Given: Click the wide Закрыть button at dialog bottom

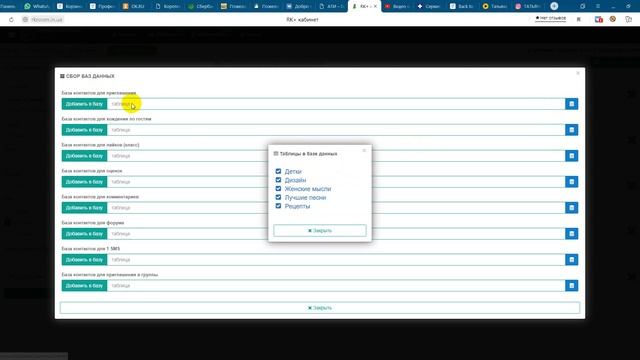Looking at the screenshot, I should tap(320, 308).
